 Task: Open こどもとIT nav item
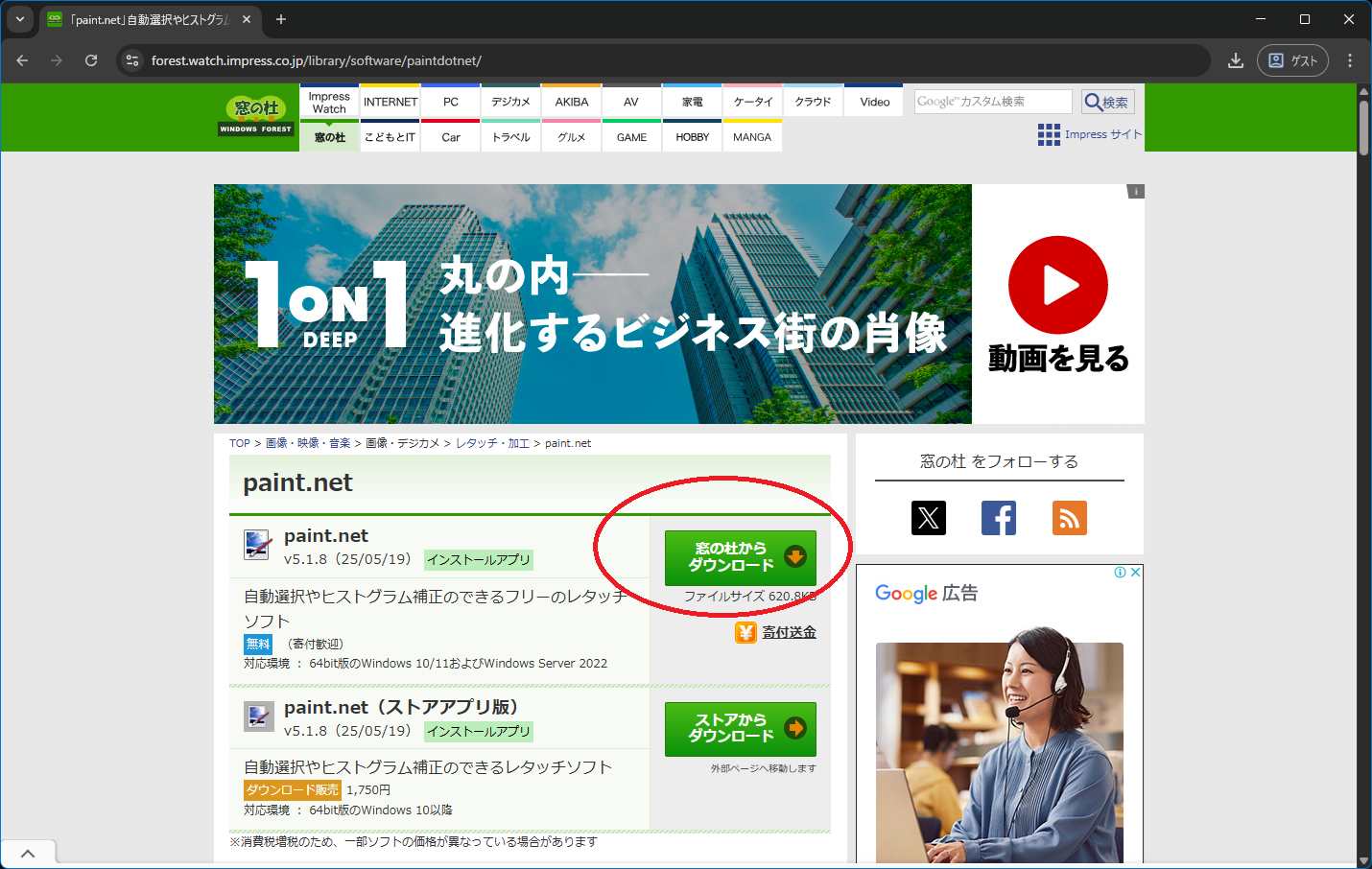pyautogui.click(x=390, y=136)
